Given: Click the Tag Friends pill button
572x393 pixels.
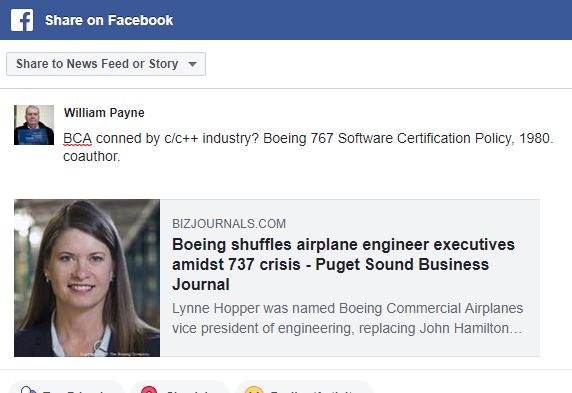Looking at the screenshot, I should coord(66,387).
